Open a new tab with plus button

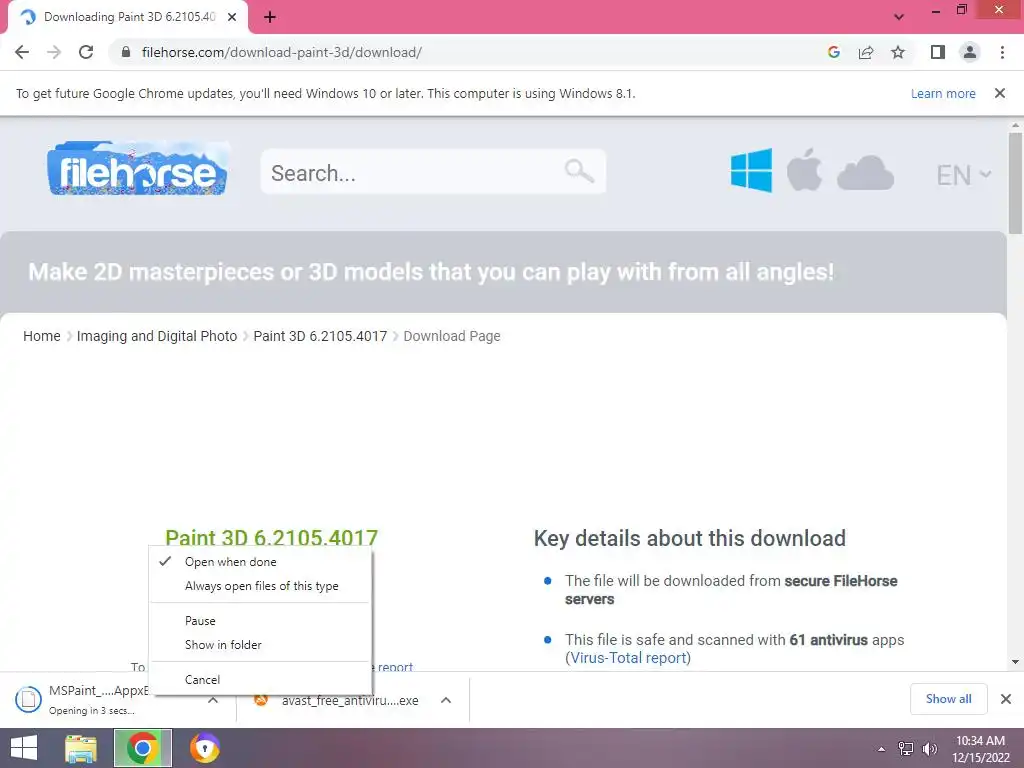pyautogui.click(x=270, y=17)
